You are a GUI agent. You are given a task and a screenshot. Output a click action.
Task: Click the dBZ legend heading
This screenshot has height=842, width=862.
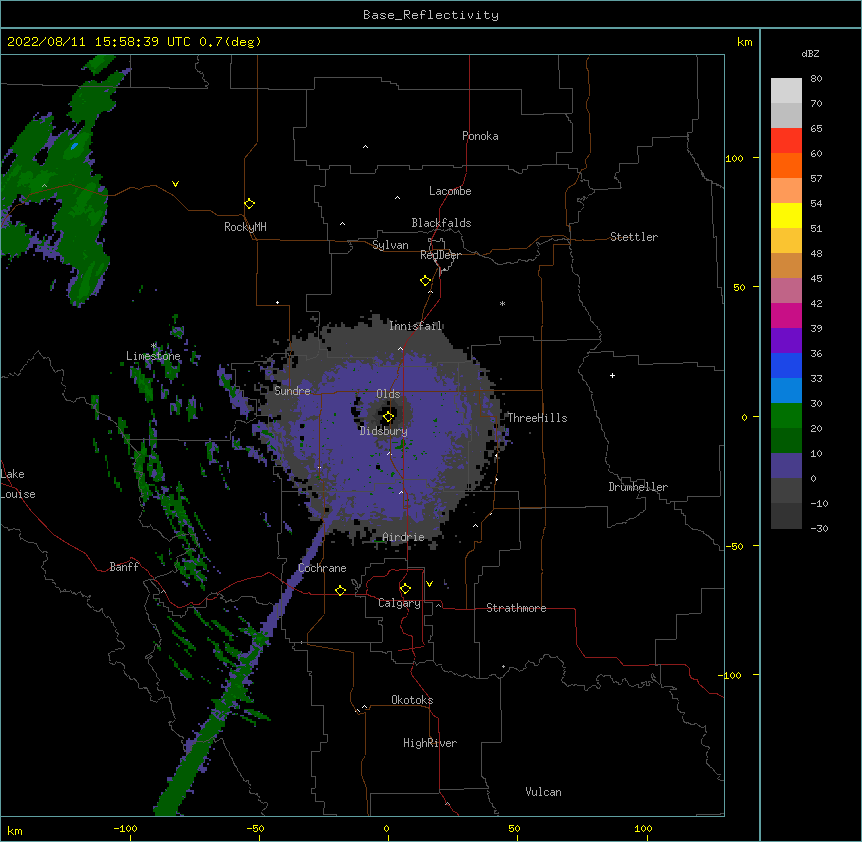click(810, 53)
